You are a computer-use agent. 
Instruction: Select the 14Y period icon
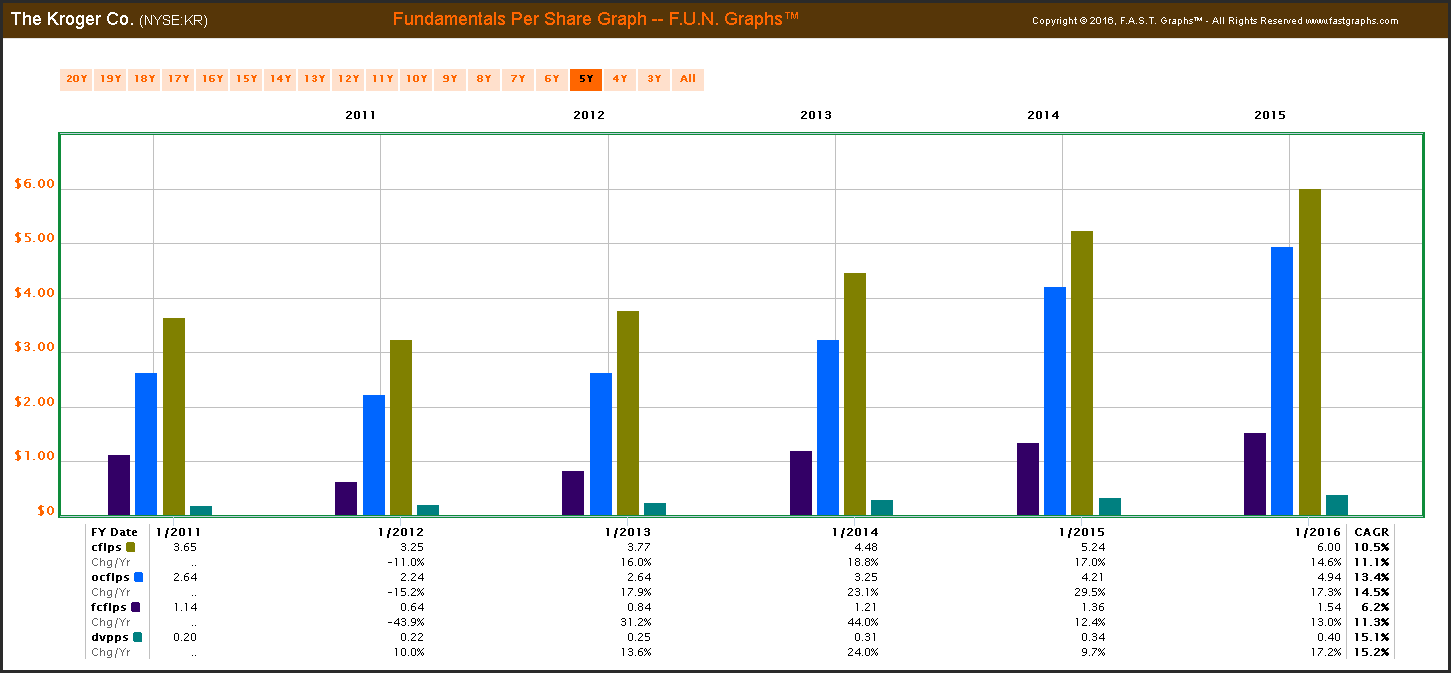coord(280,79)
